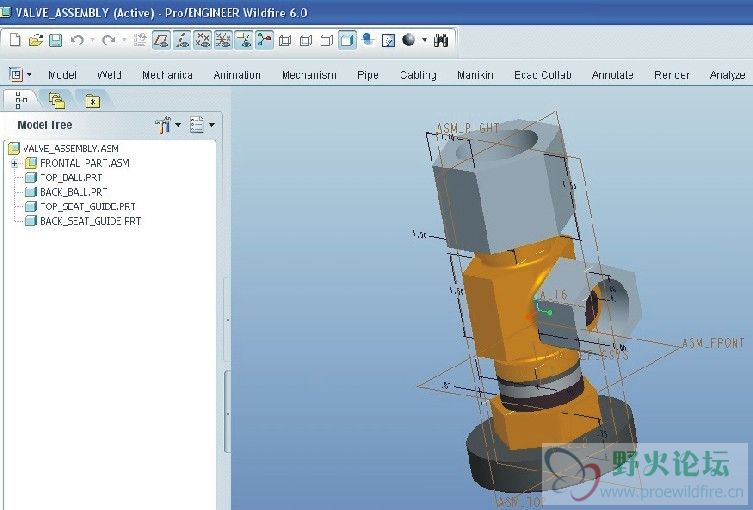Switch to Folder Browser navigator tab
This screenshot has width=753, height=510.
tap(57, 101)
